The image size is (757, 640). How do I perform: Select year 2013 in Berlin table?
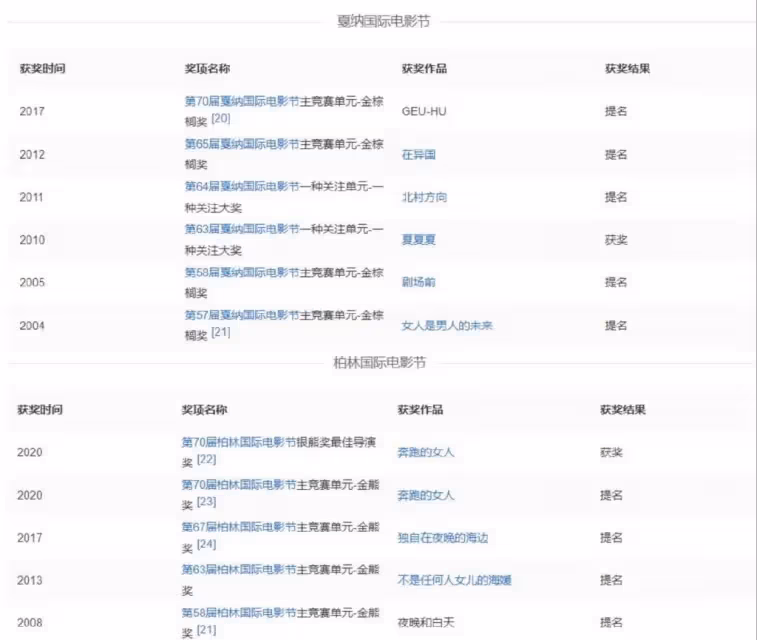coord(29,580)
